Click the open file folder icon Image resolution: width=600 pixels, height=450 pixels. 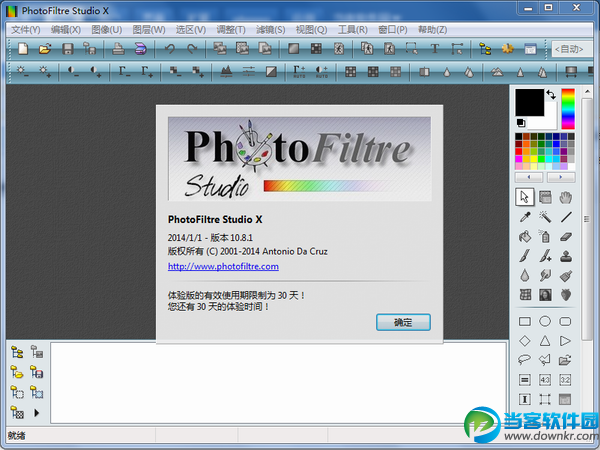43,48
